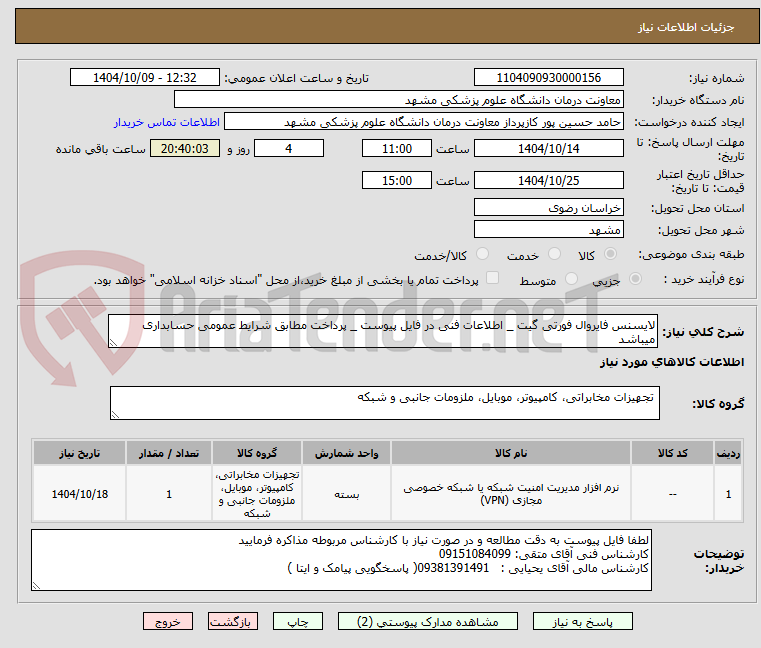761x648 pixels.
Task: Click the need date cell 1404/10/18
Action: pos(80,494)
